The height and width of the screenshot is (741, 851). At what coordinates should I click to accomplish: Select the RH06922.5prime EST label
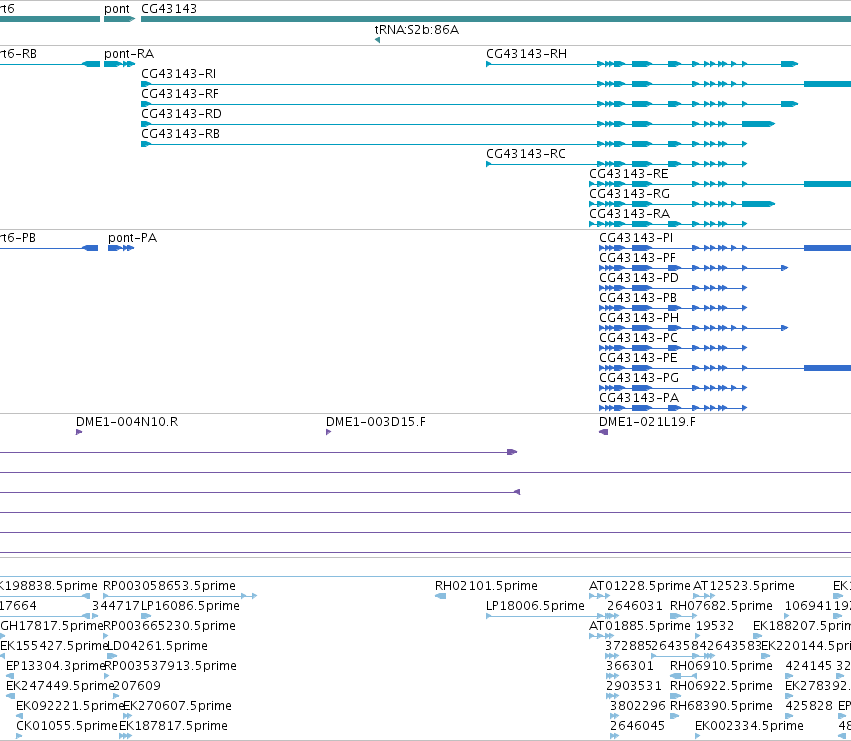(x=721, y=686)
